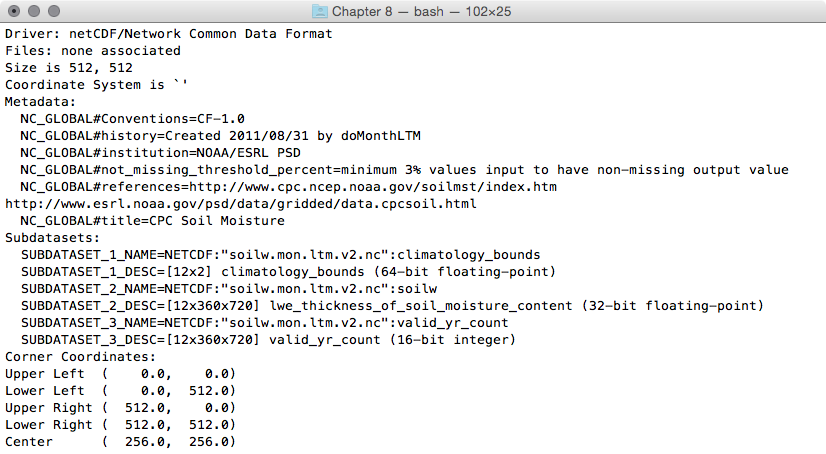826x454 pixels.
Task: Zoom the Terminal window with green button
Action: pos(54,11)
